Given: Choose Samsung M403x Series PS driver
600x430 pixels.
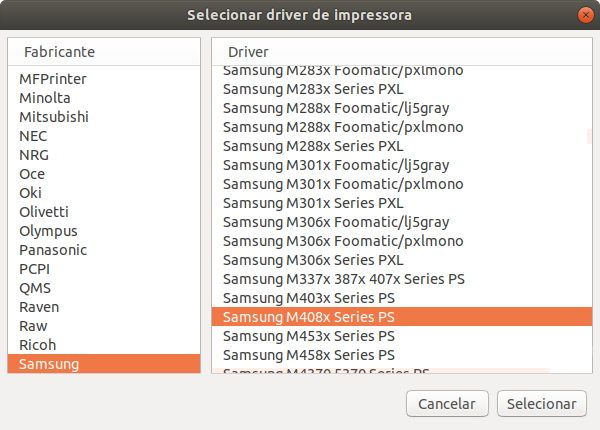Looking at the screenshot, I should pos(309,298).
